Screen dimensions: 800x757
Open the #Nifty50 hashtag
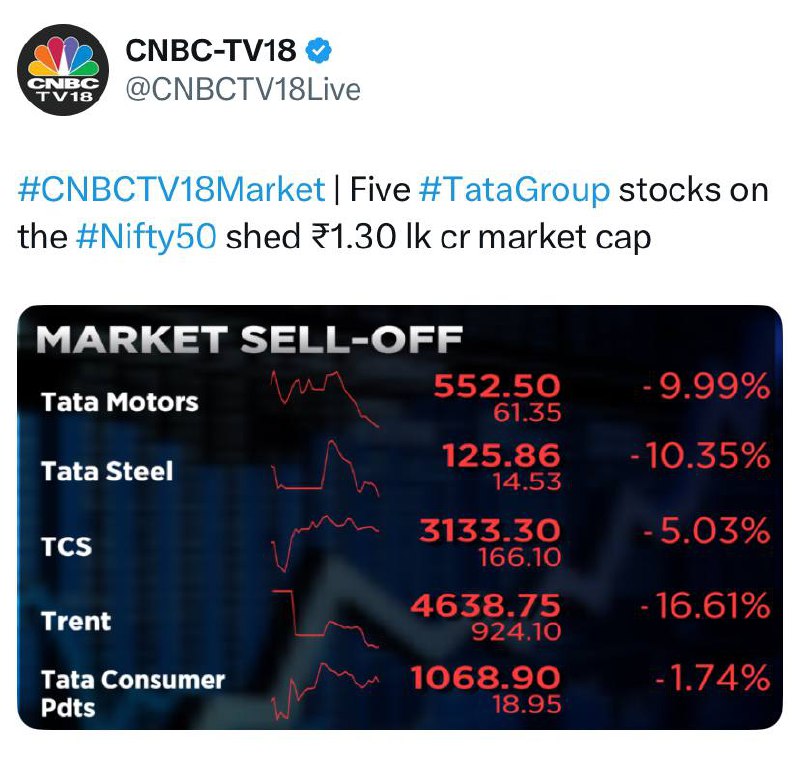pos(146,237)
